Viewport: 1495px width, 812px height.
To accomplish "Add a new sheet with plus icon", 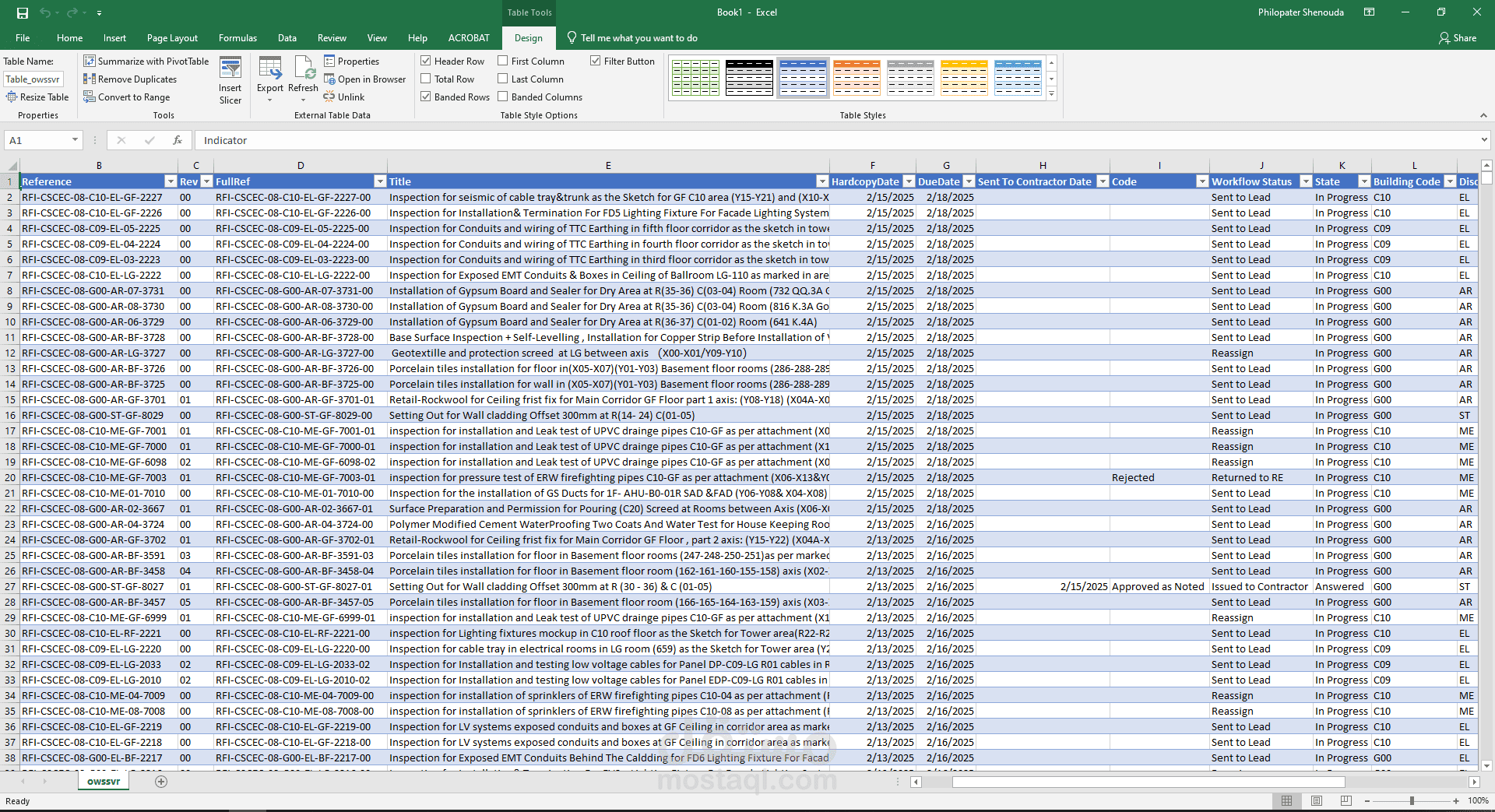I will pos(161,782).
